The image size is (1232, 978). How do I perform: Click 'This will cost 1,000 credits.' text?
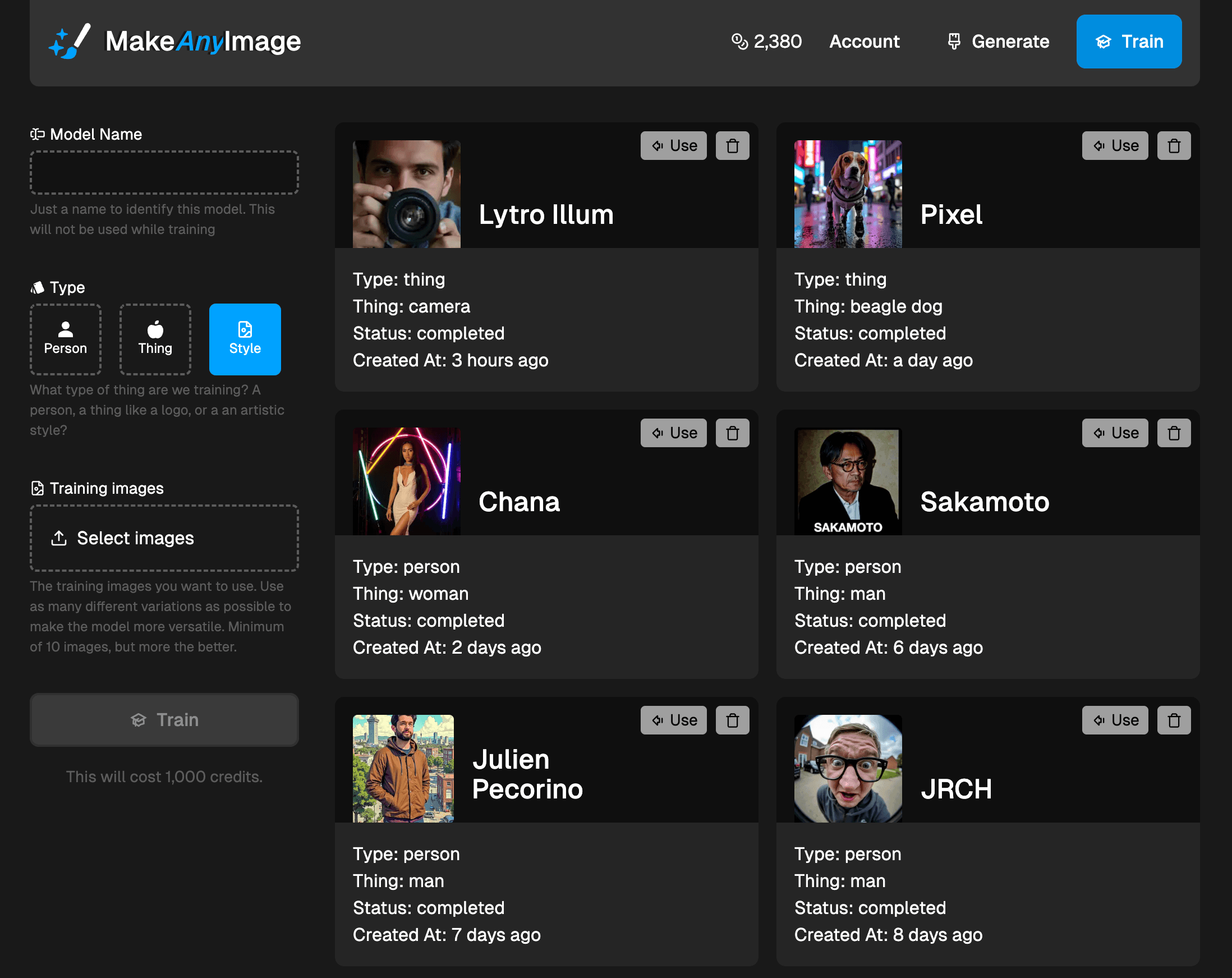(x=164, y=776)
